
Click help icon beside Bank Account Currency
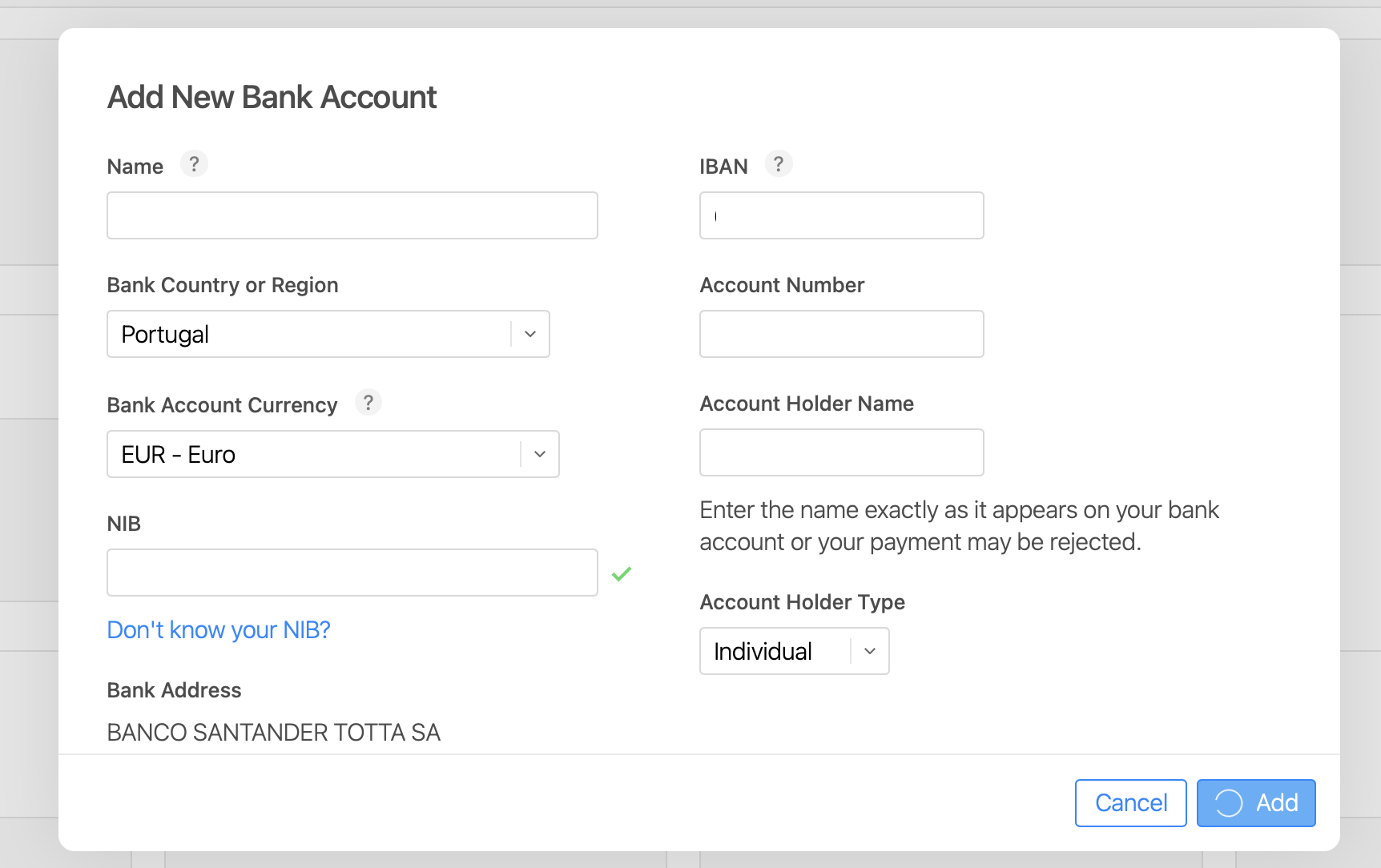tap(368, 402)
